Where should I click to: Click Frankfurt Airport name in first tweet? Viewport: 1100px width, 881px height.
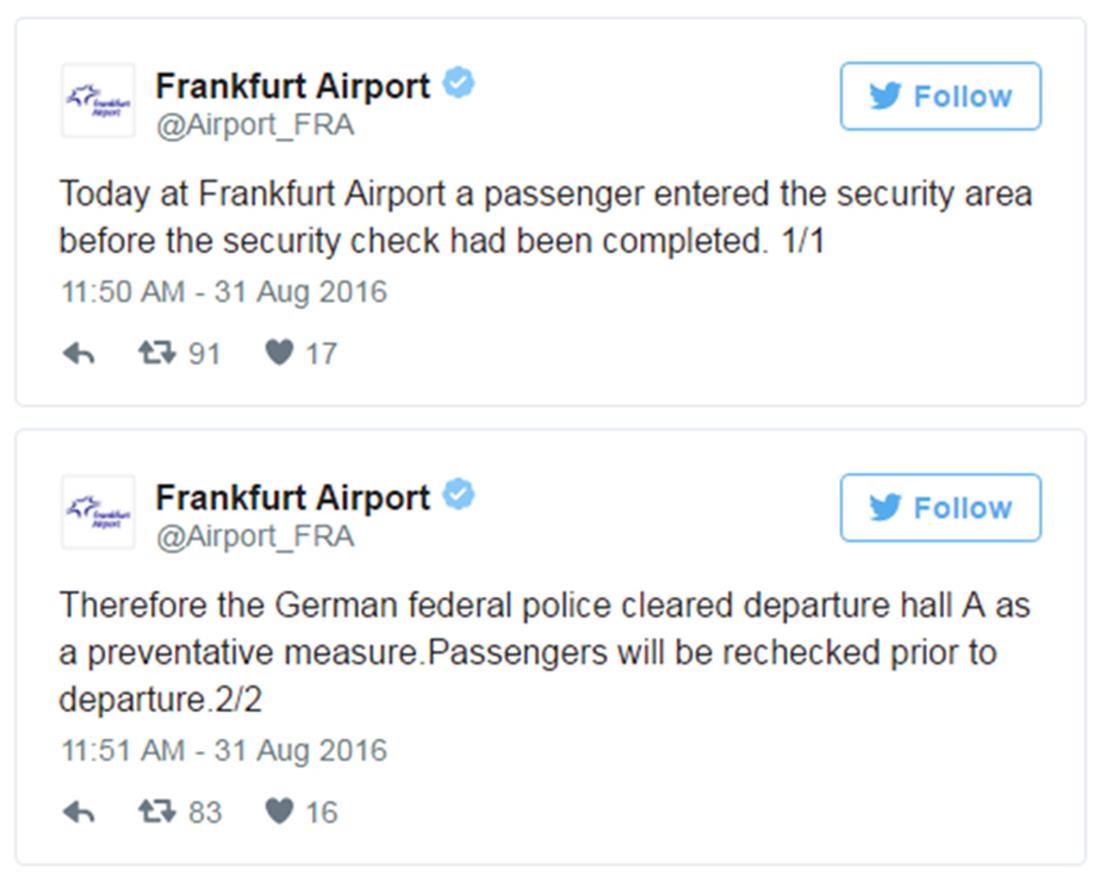click(292, 86)
